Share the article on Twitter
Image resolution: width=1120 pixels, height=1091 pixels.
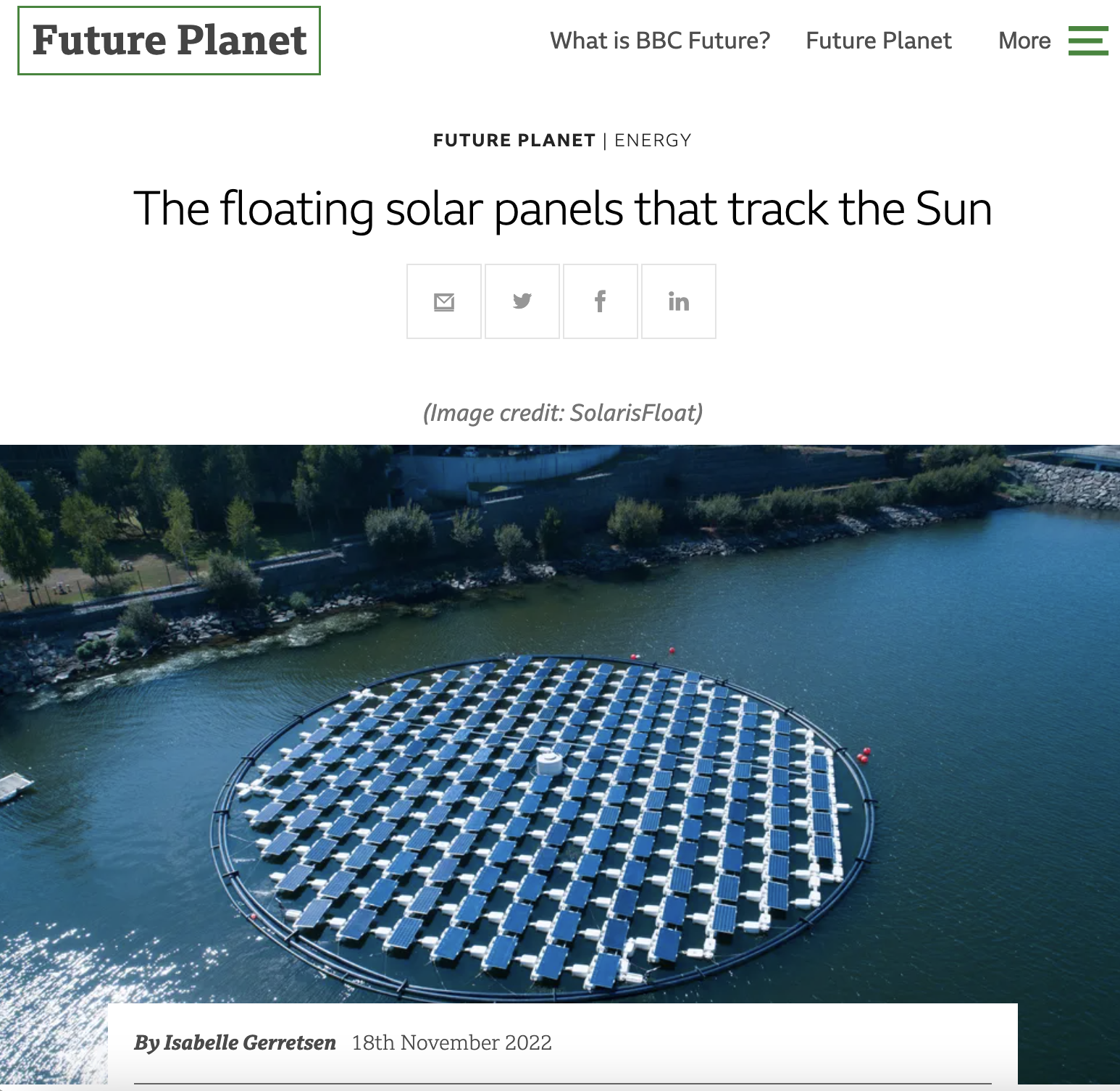522,301
